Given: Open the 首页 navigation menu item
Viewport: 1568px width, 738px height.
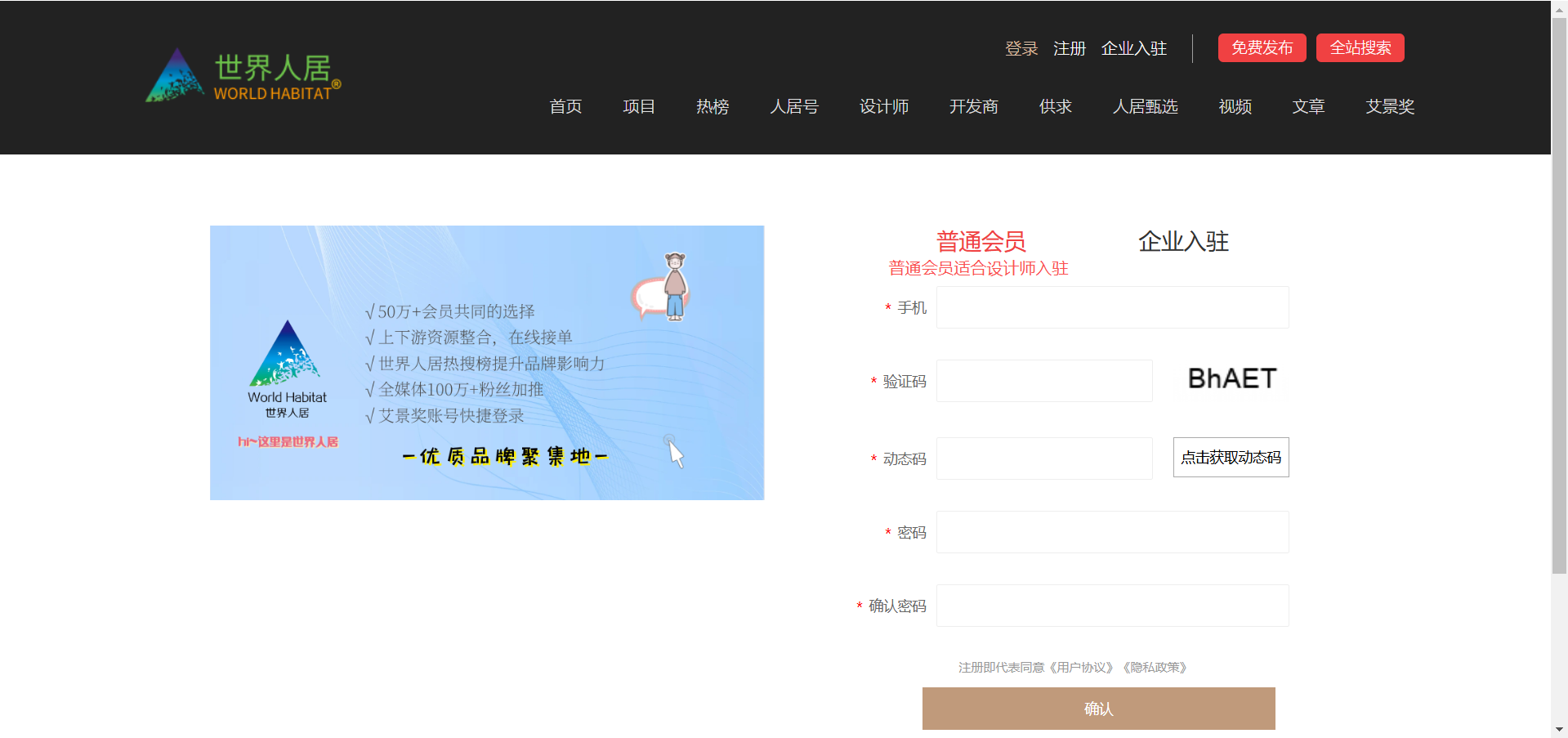Looking at the screenshot, I should click(565, 107).
